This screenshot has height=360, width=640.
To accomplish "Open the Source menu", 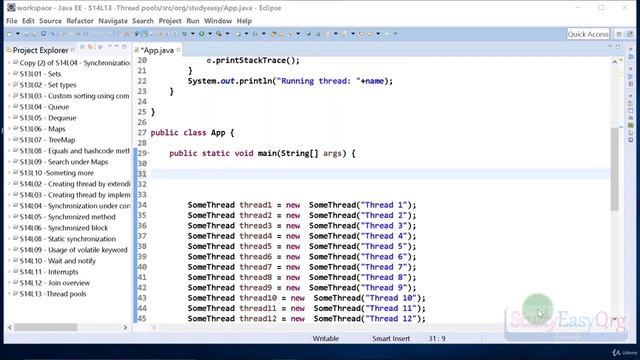I will [50, 21].
